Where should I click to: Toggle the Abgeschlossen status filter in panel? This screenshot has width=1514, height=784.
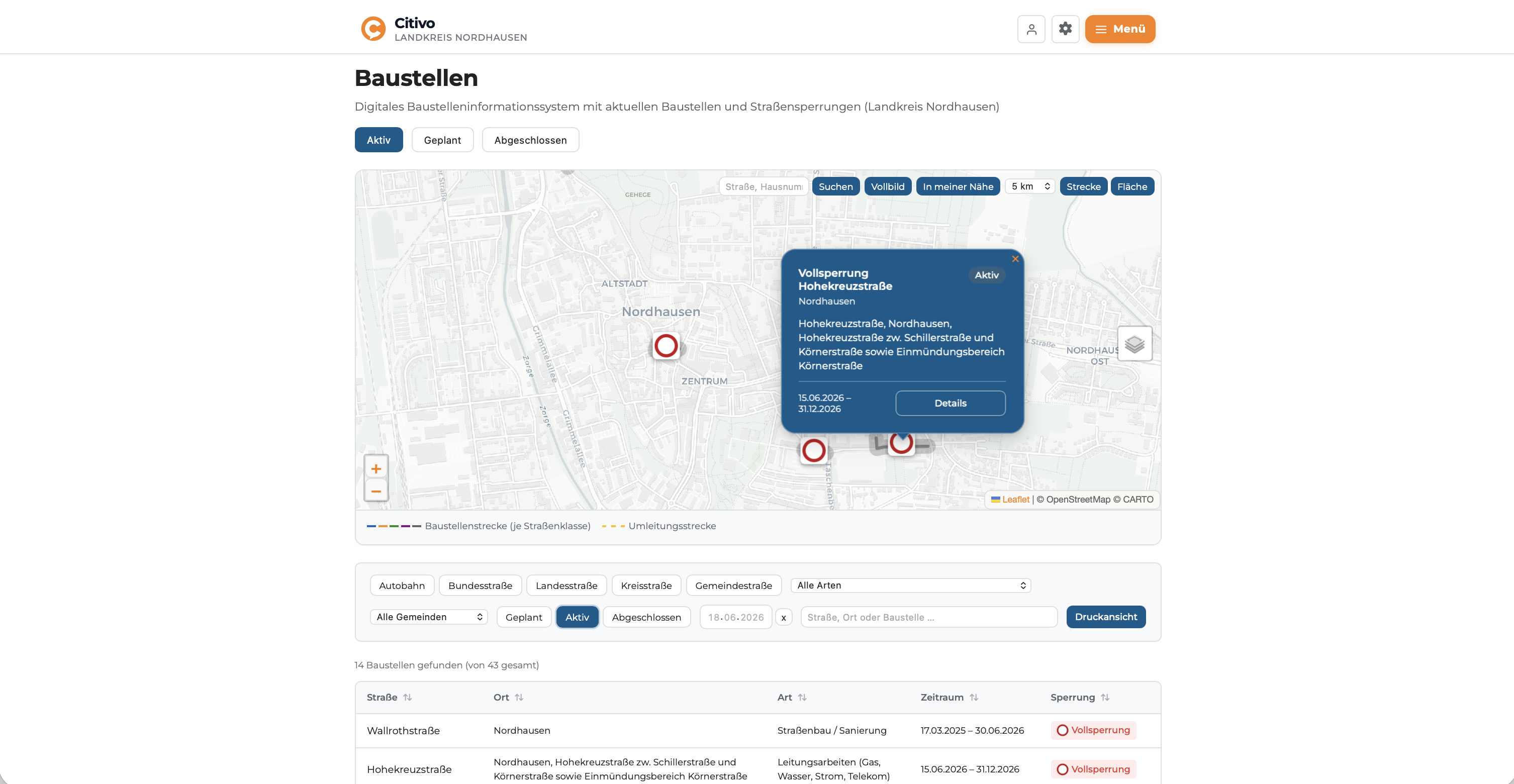tap(646, 617)
